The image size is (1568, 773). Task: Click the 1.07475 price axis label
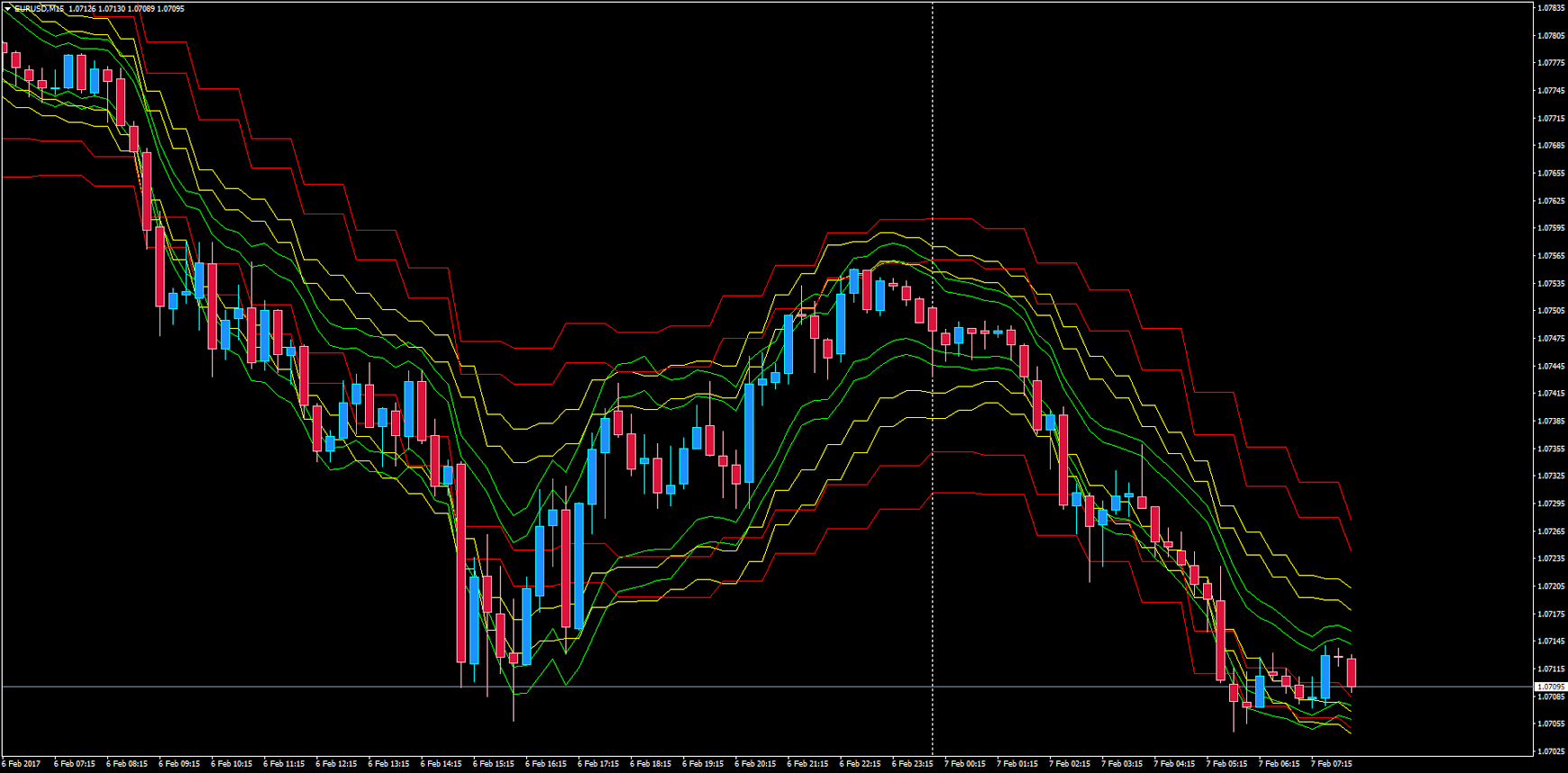click(x=1550, y=339)
